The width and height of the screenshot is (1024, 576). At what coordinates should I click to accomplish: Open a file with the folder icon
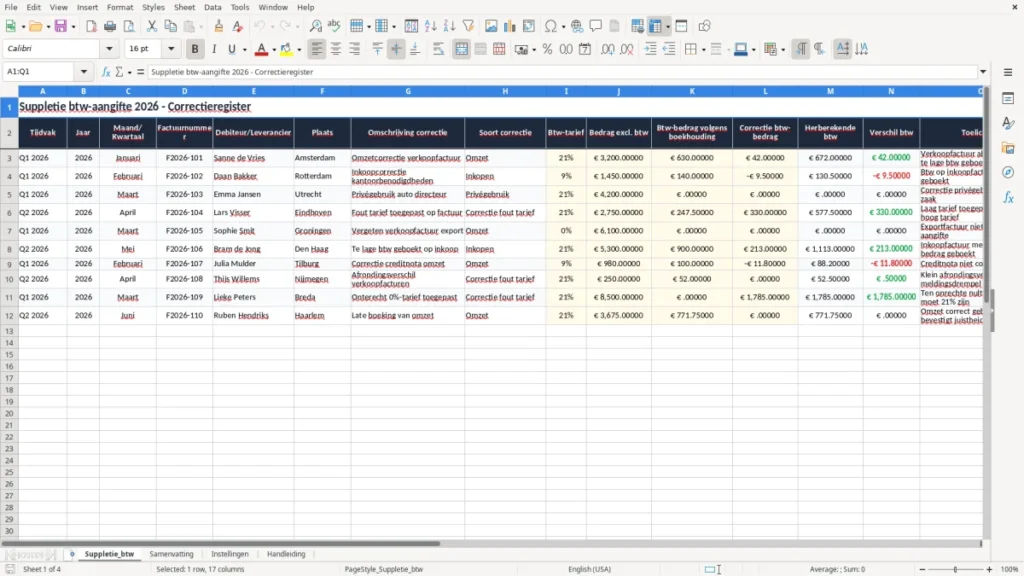coord(35,26)
